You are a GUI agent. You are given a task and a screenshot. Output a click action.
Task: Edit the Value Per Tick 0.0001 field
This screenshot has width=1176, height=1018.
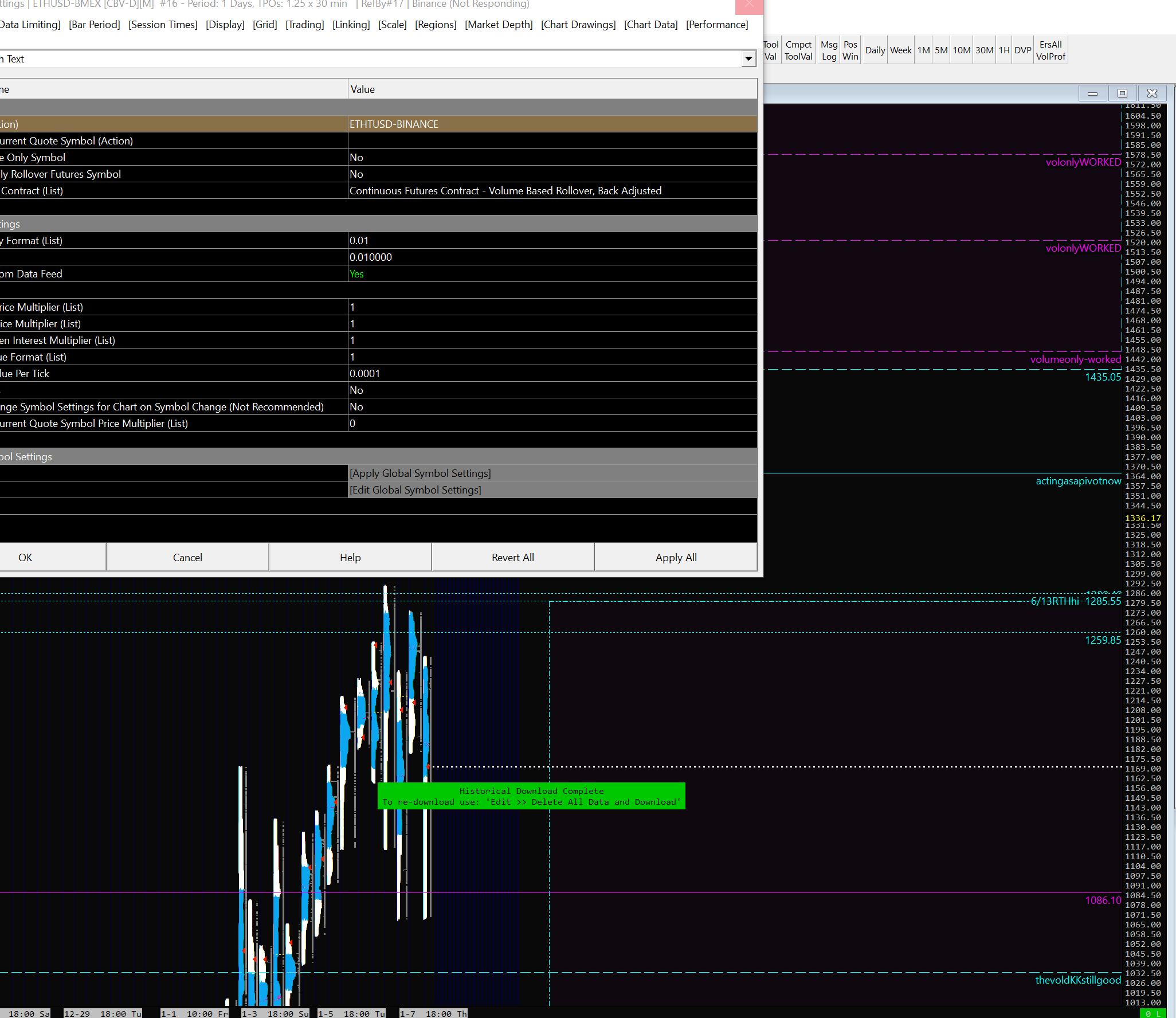tap(365, 374)
